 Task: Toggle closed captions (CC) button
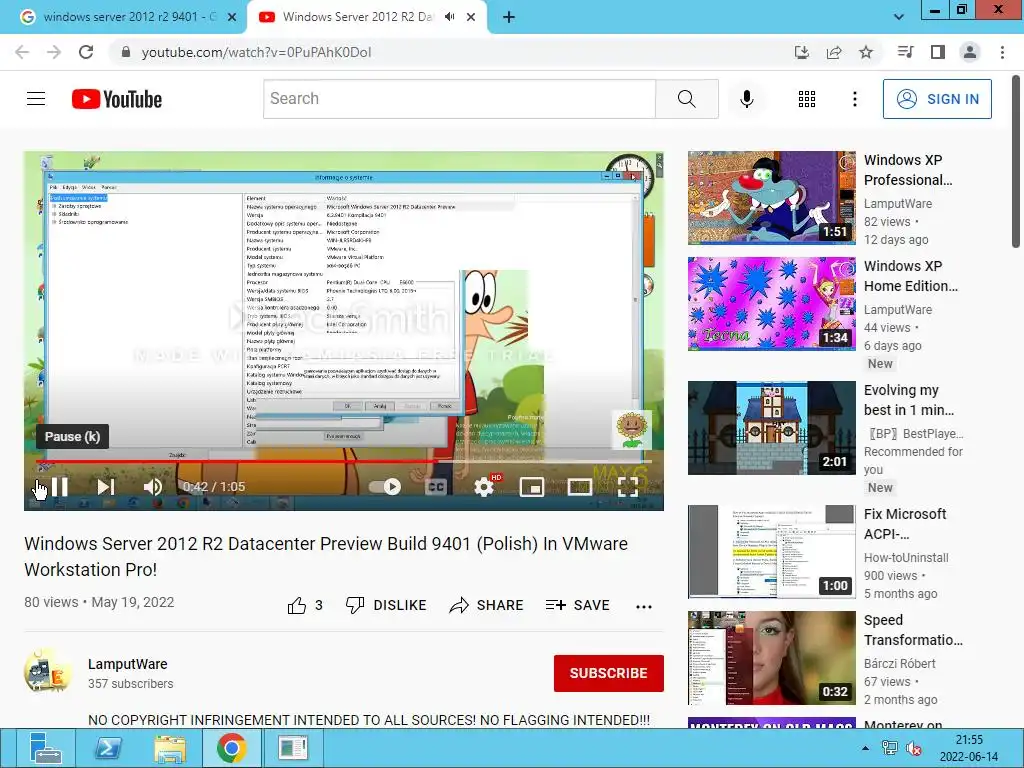pyautogui.click(x=436, y=487)
